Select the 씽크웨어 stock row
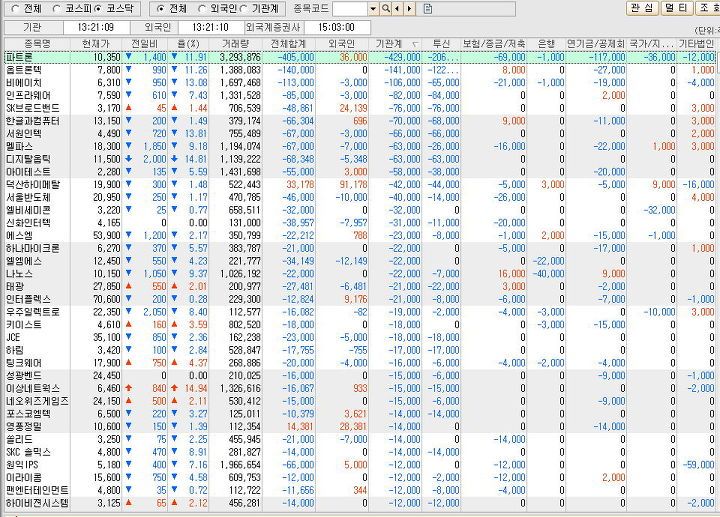 click(x=360, y=363)
